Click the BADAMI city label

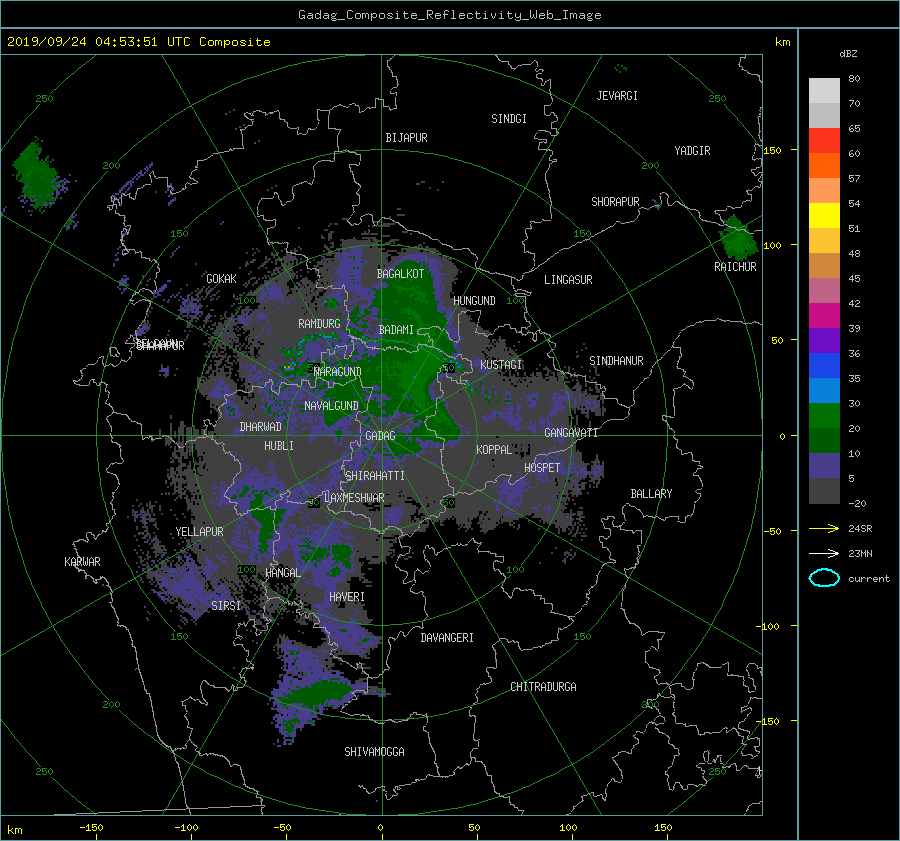[396, 330]
